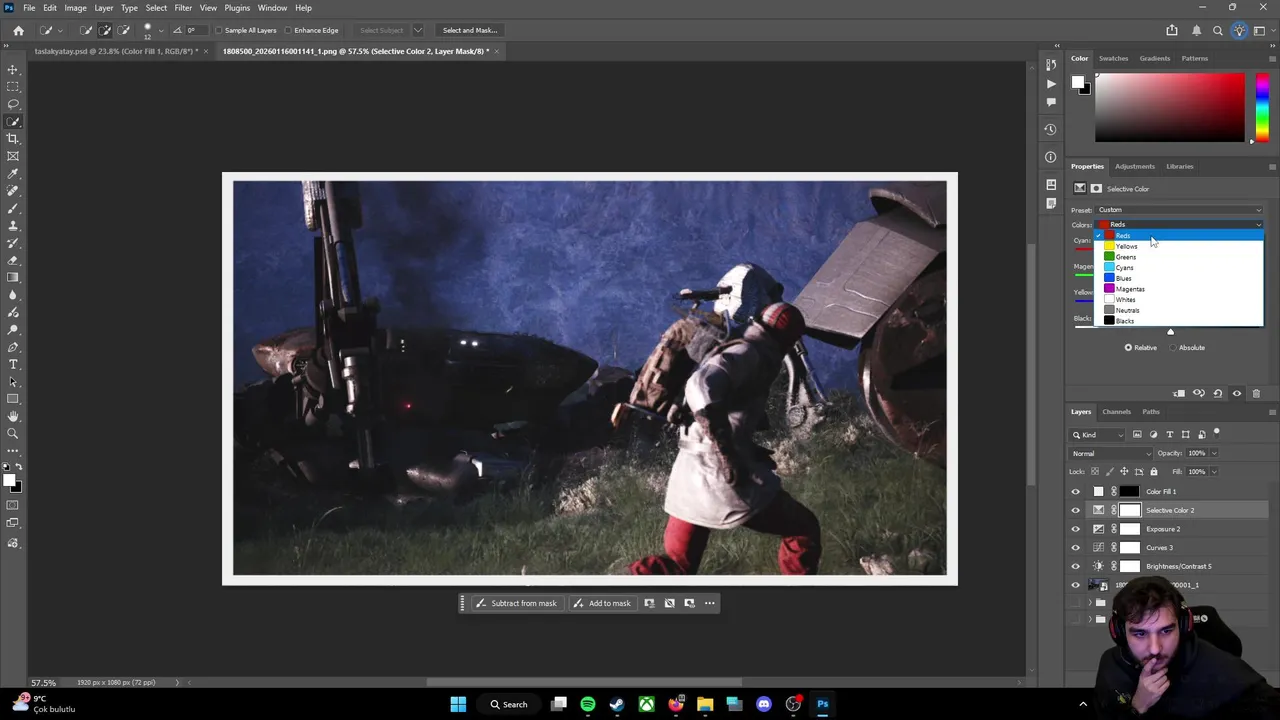The width and height of the screenshot is (1280, 720).
Task: Open the layer filter Kind dropdown
Action: [1098, 434]
